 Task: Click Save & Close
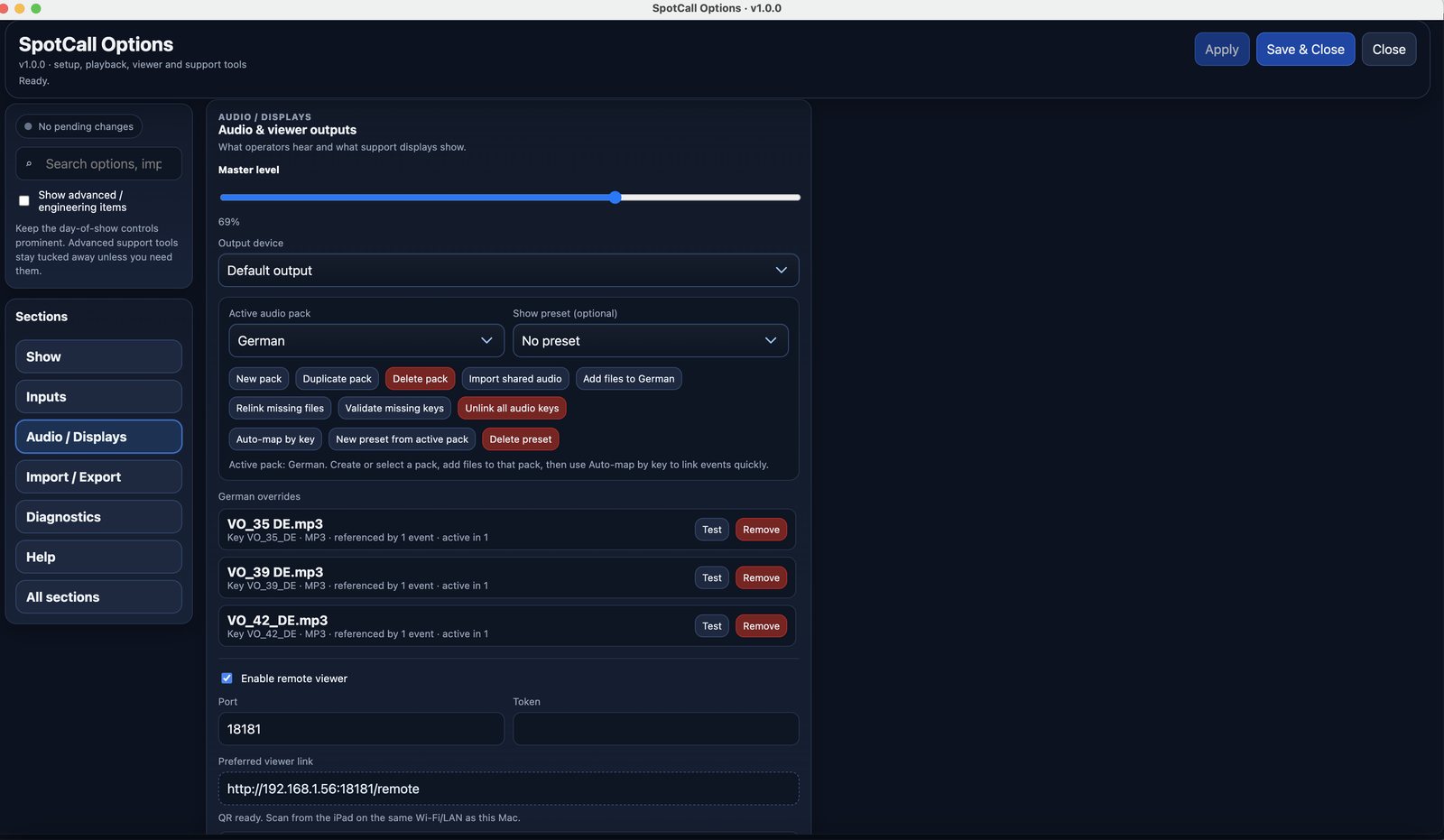tap(1305, 50)
